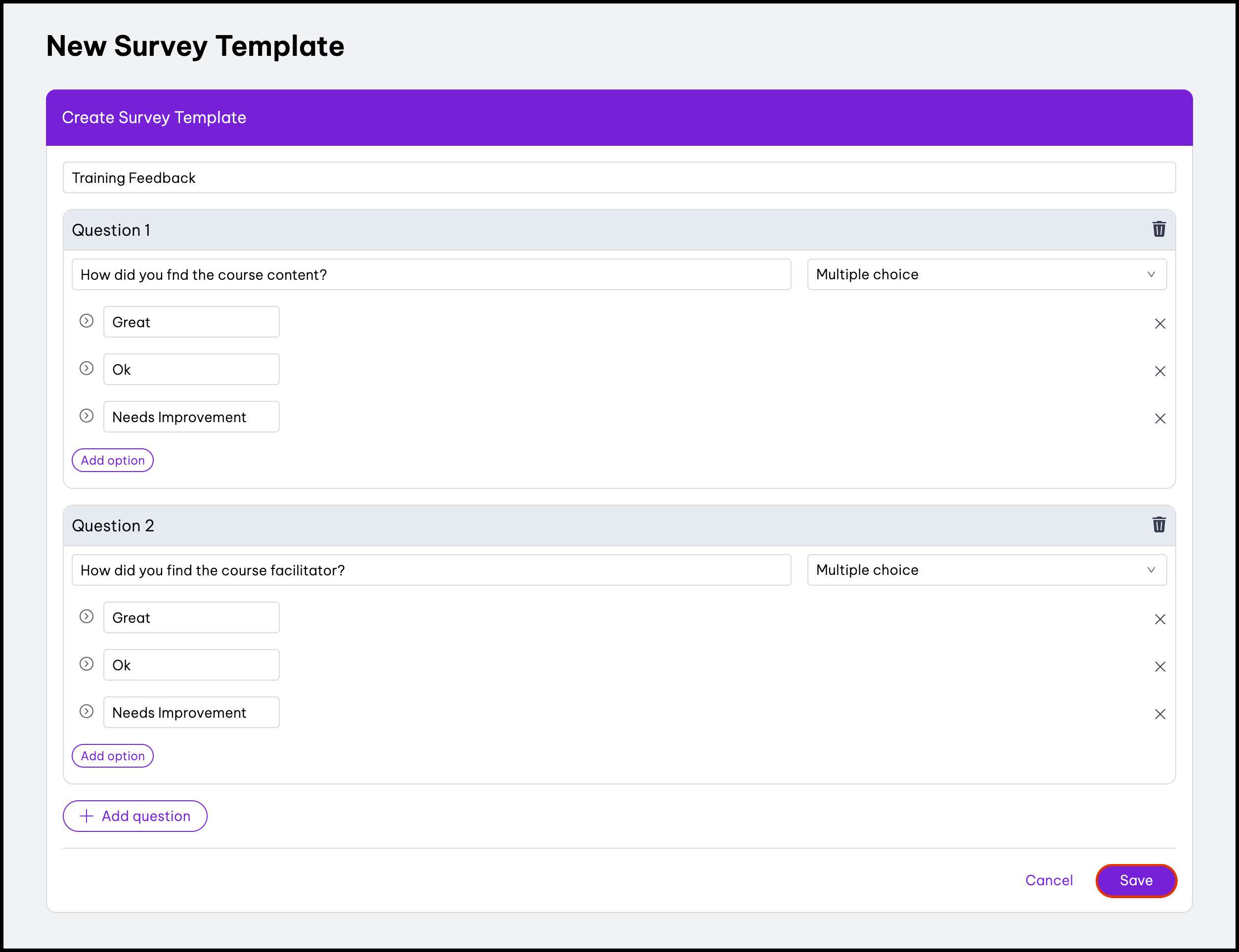Click circle icon beside Question 1 'Ok'
Screen dimensions: 1239x952
click(x=86, y=369)
